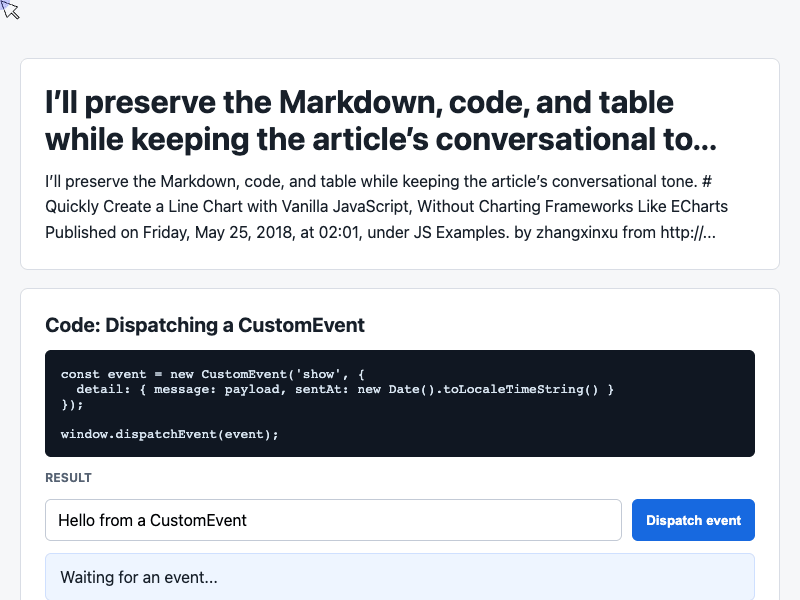Image resolution: width=800 pixels, height=600 pixels.
Task: Click the 'Waiting for an event...' status box
Action: 399,577
